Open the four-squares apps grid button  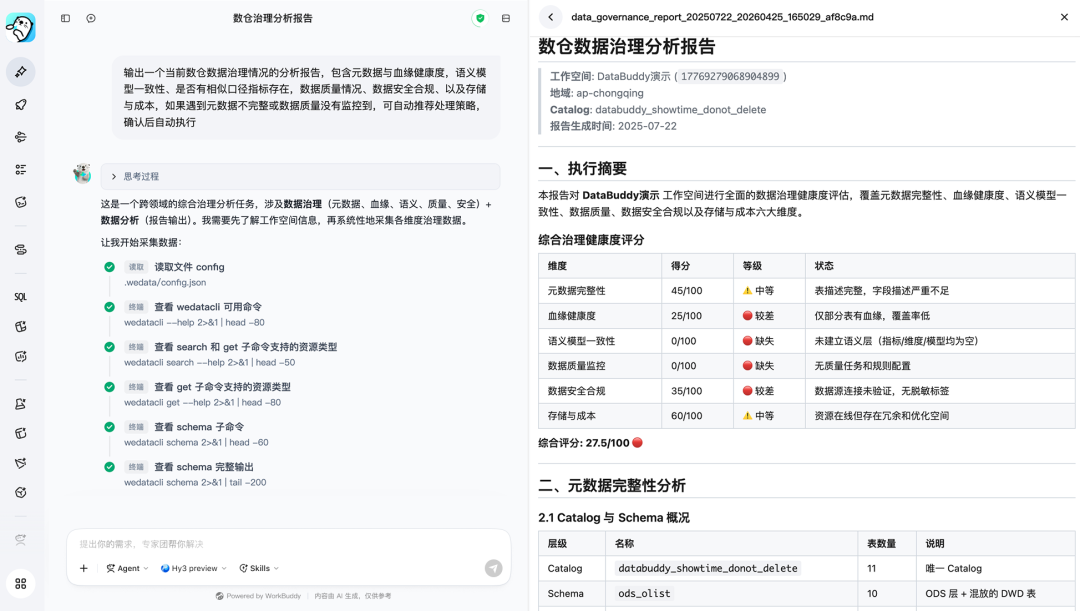[x=21, y=583]
